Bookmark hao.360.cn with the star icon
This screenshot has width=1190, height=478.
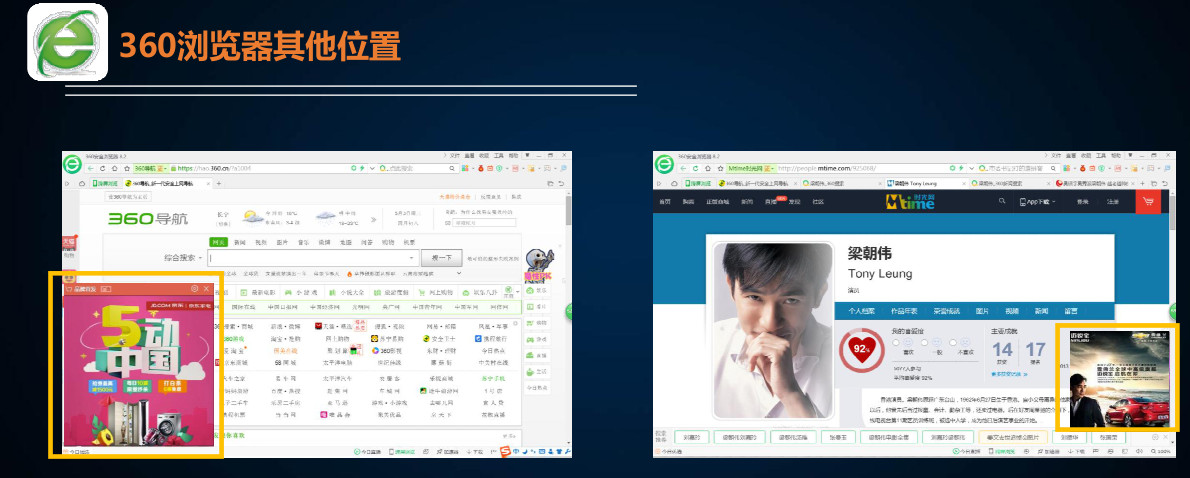click(x=126, y=168)
